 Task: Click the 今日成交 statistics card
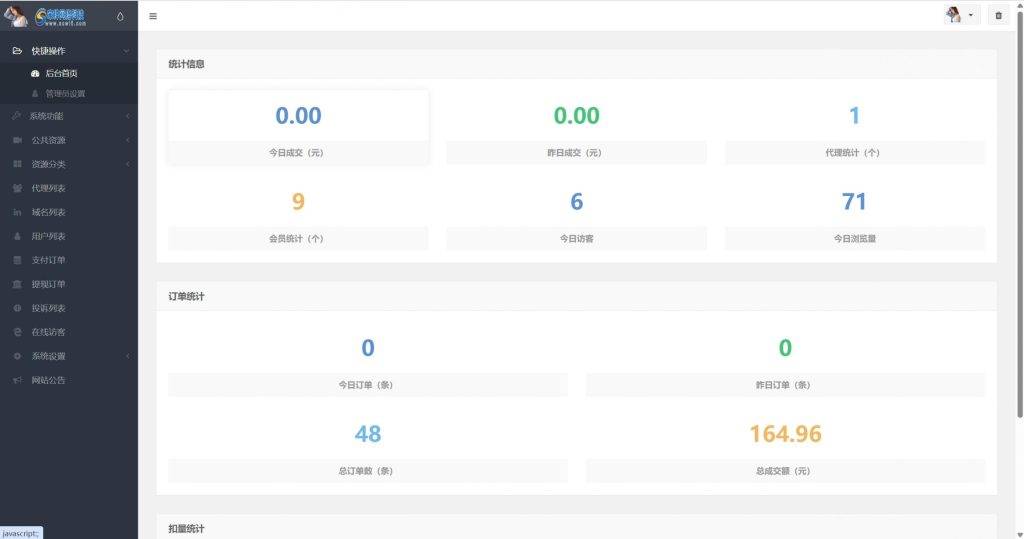[298, 127]
